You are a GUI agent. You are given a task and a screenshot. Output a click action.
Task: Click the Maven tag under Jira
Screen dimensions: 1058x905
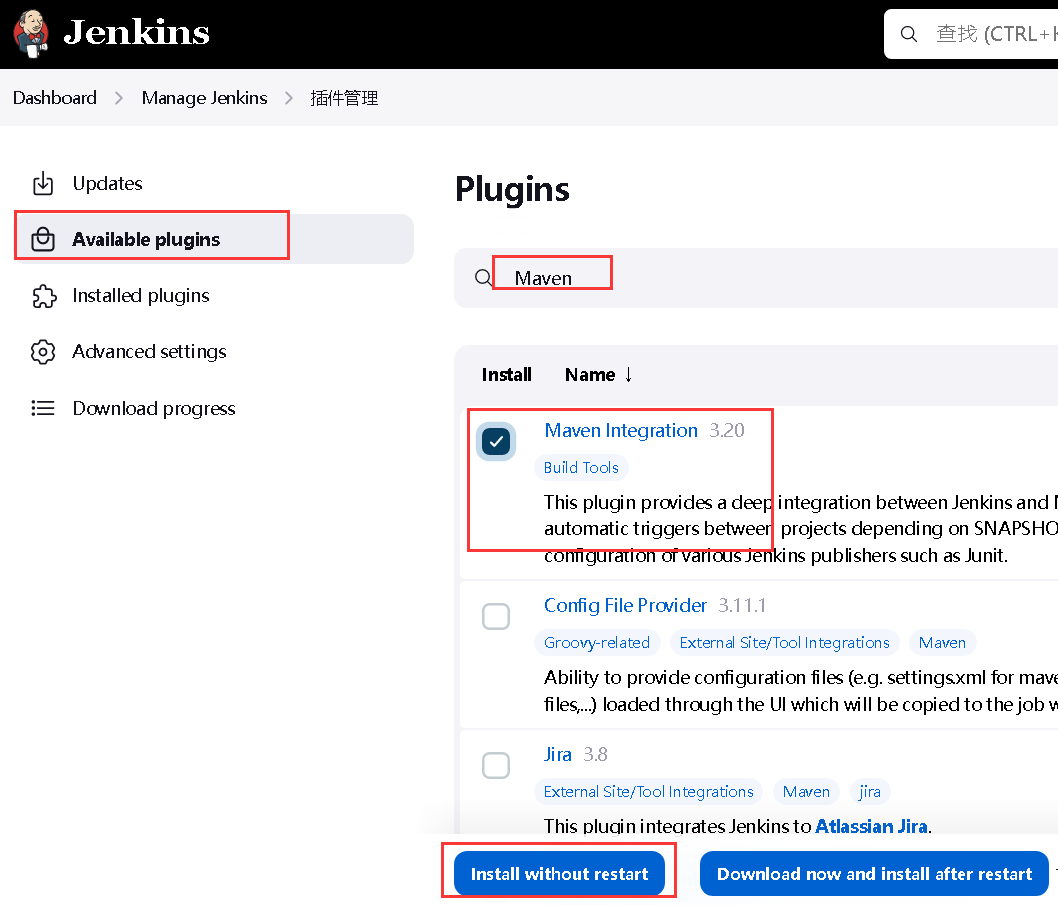coord(806,792)
